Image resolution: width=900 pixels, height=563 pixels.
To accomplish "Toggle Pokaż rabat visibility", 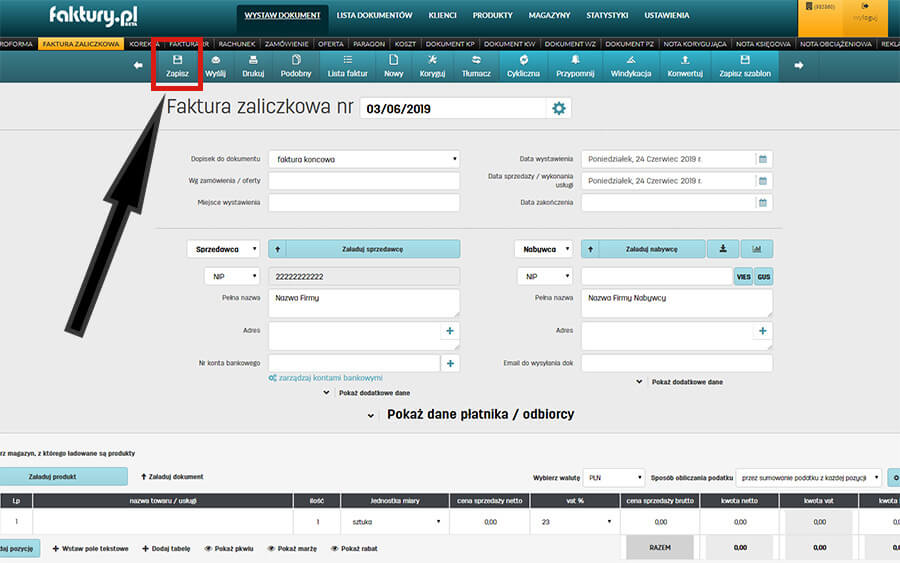I will coord(359,549).
